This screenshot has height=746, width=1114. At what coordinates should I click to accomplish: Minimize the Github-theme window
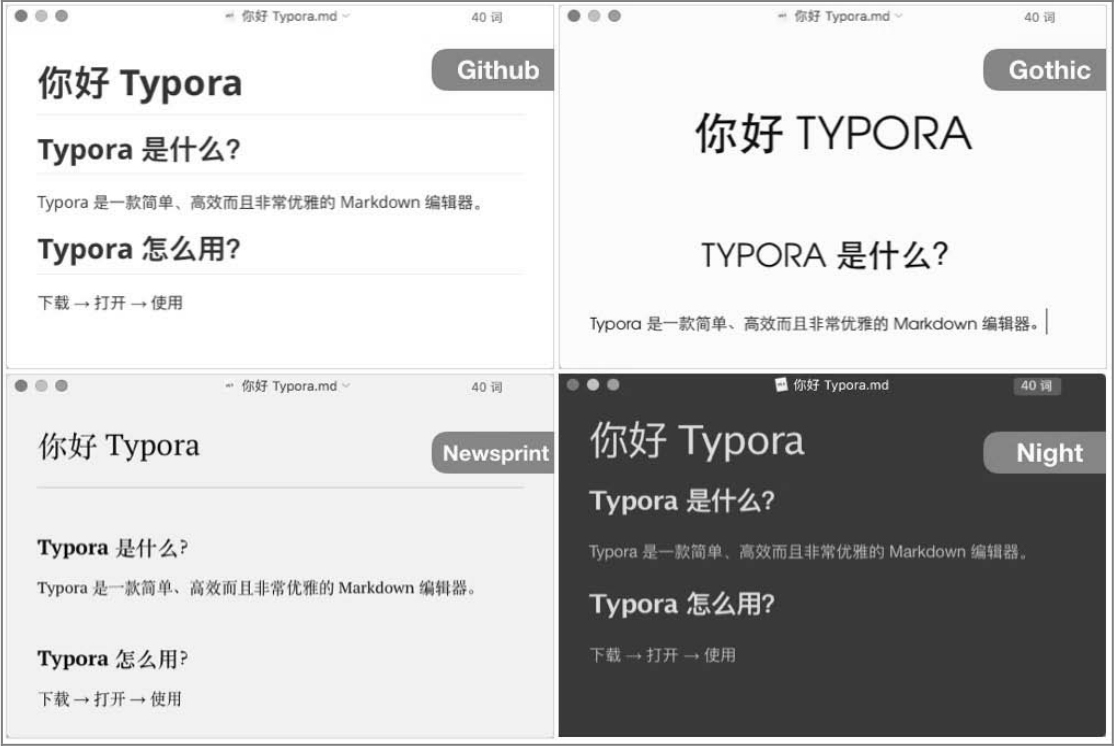point(41,16)
